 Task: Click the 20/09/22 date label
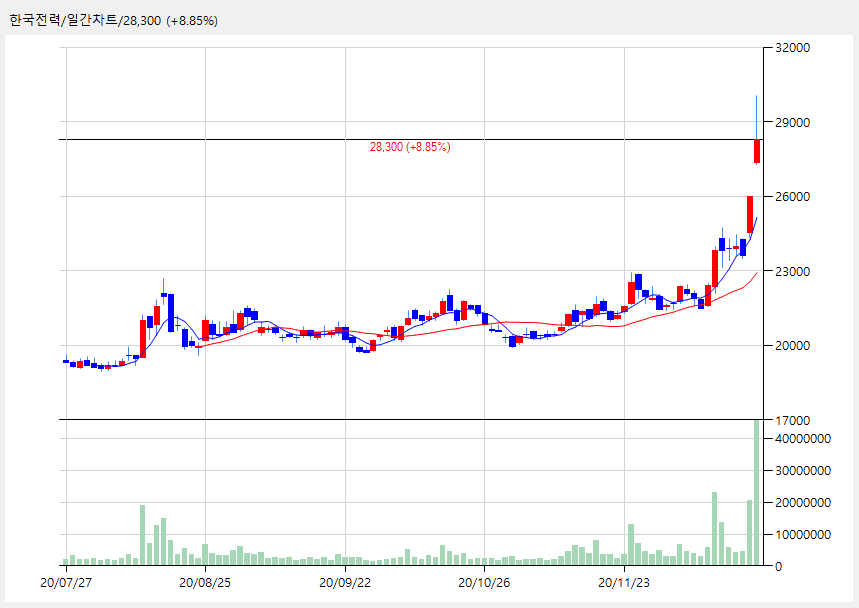345,582
